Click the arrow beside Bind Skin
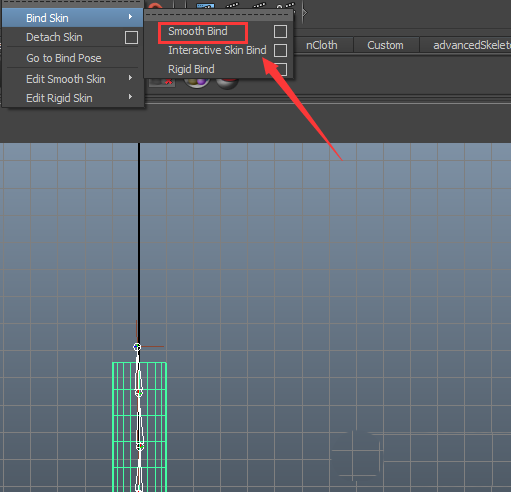Image resolution: width=511 pixels, height=492 pixels. [x=130, y=17]
